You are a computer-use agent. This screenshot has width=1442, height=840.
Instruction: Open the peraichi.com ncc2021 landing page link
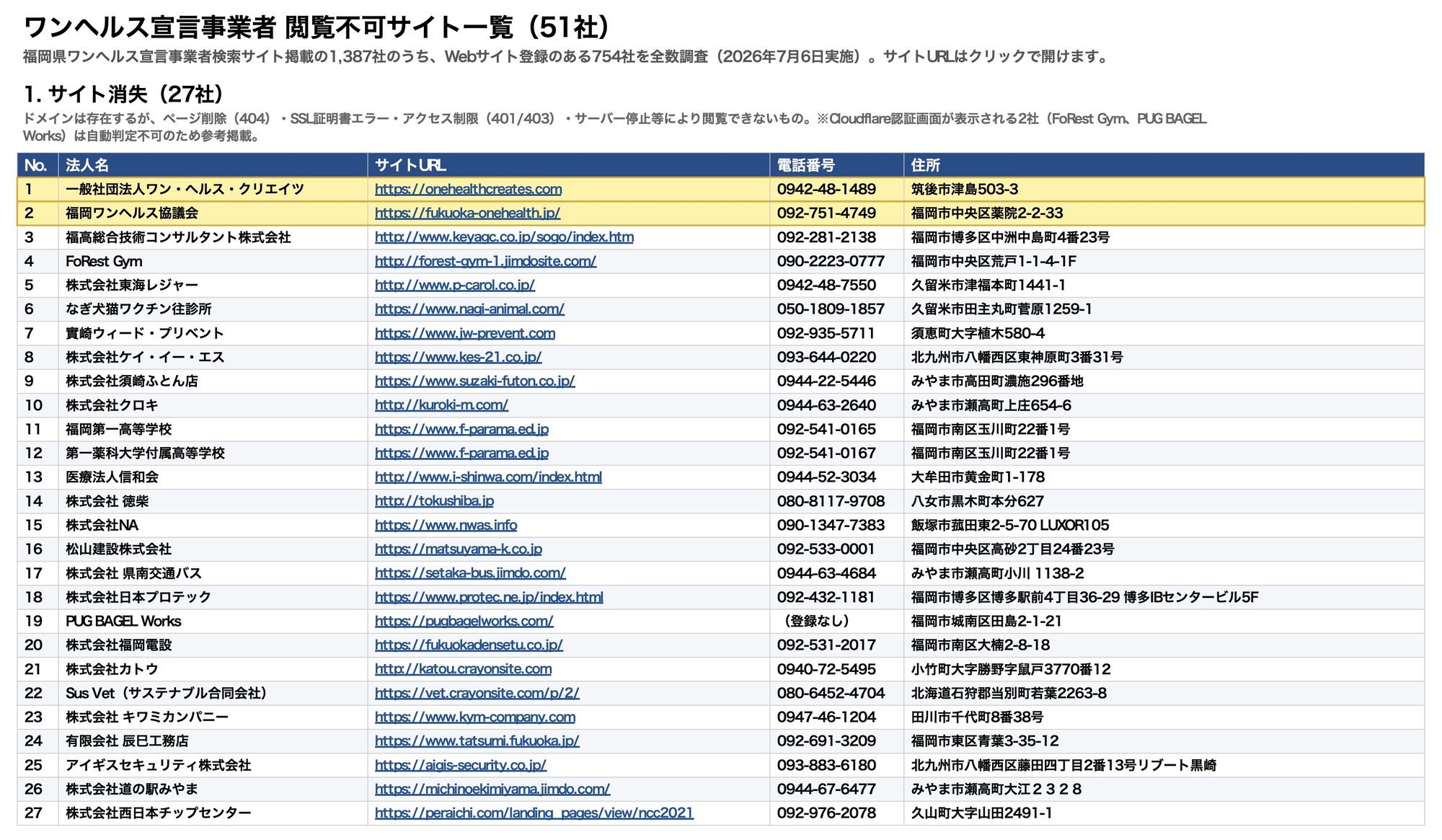pyautogui.click(x=534, y=813)
